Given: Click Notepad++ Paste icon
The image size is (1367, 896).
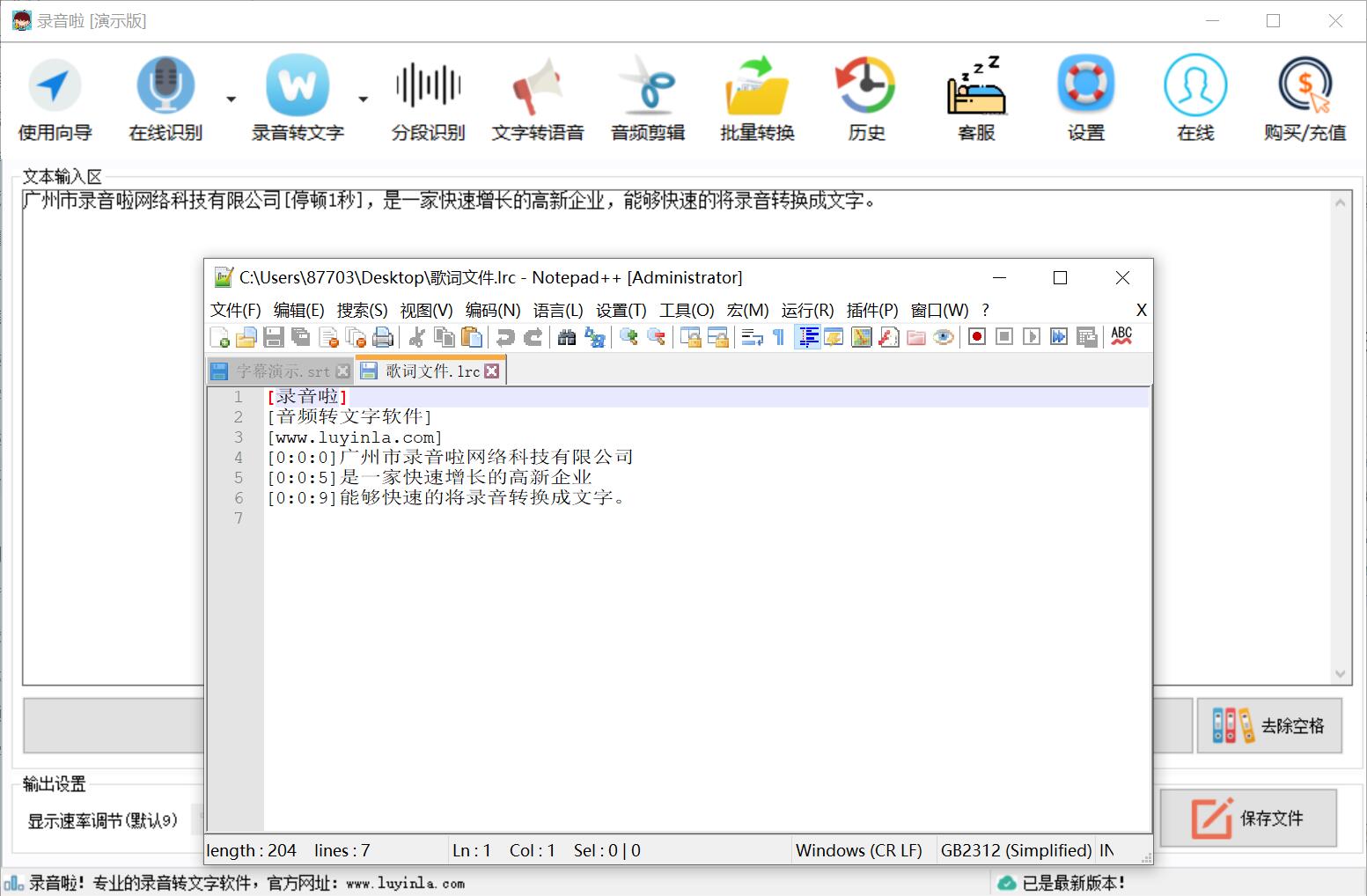Looking at the screenshot, I should [x=472, y=337].
